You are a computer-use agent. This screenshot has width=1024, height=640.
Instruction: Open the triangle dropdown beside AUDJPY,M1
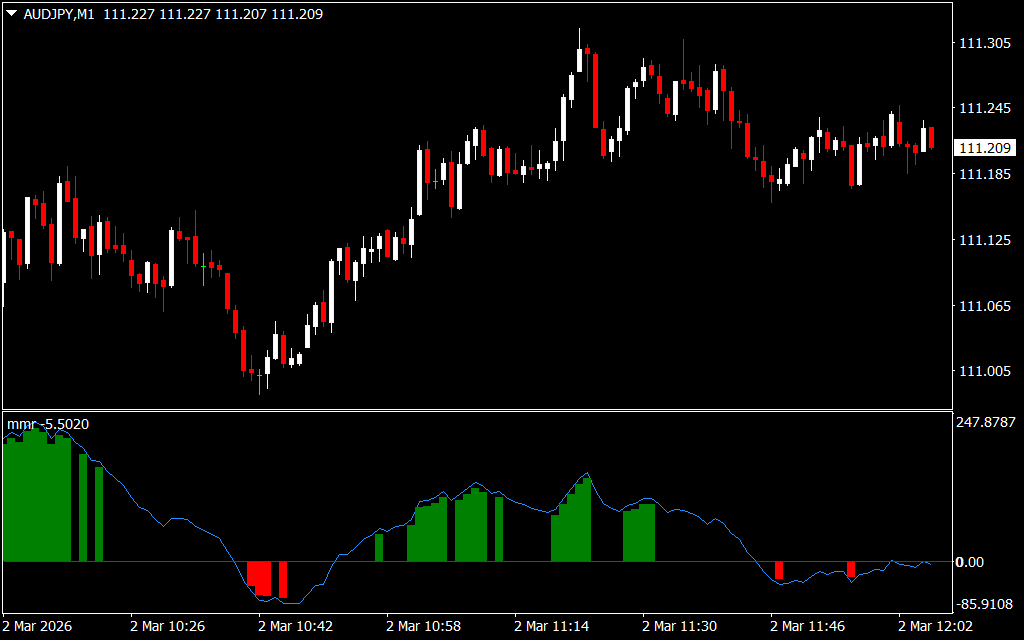click(11, 14)
